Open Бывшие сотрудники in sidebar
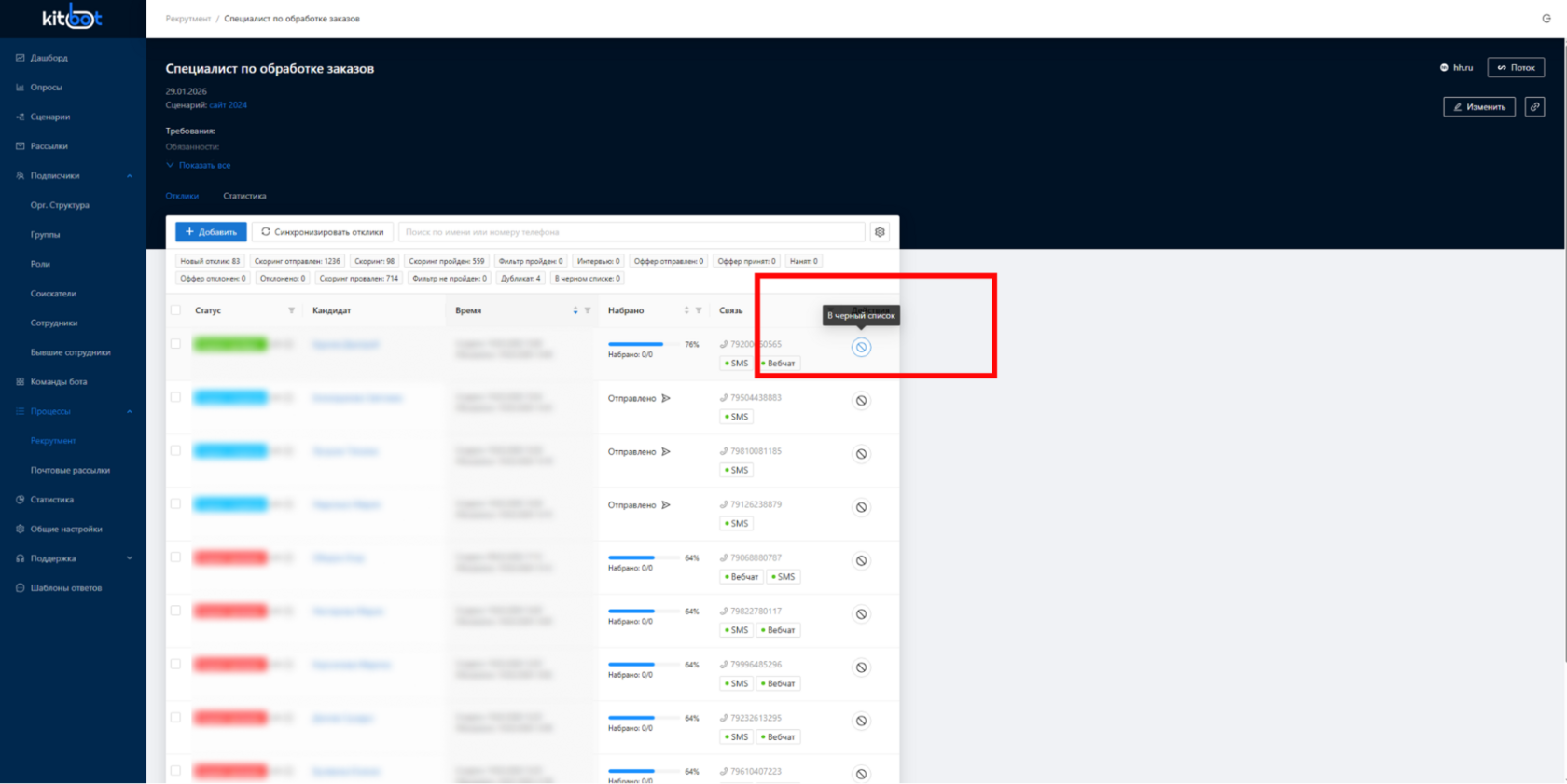This screenshot has width=1567, height=784. [x=70, y=352]
